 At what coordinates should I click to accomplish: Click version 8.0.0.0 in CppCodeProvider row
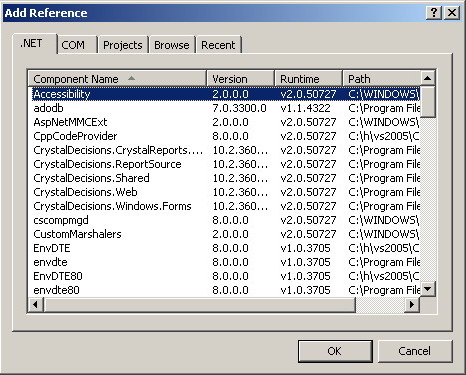[x=230, y=136]
